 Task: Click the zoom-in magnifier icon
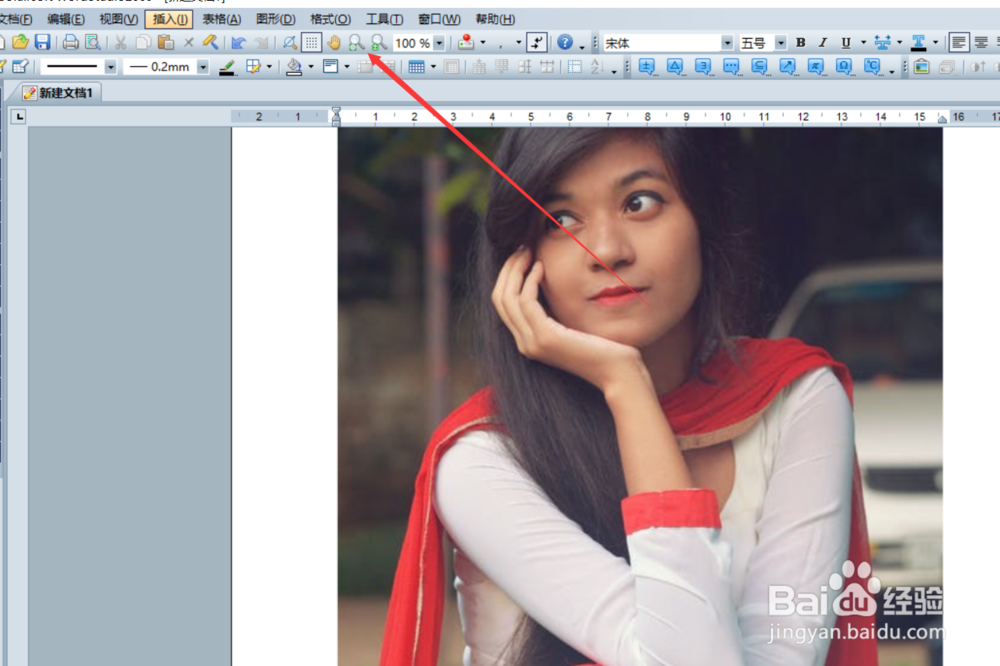click(x=356, y=43)
